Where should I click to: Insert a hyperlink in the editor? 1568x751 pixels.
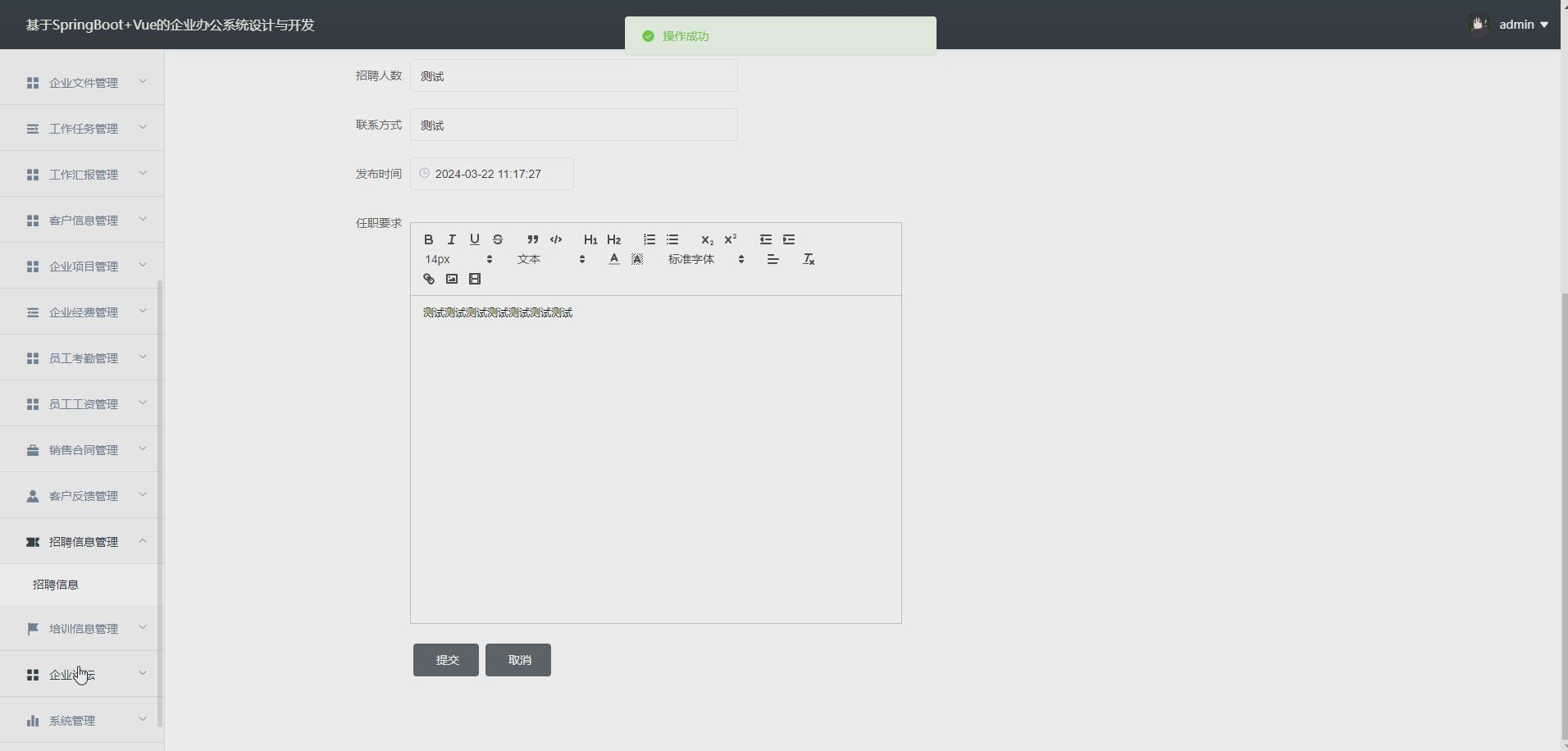click(x=429, y=279)
